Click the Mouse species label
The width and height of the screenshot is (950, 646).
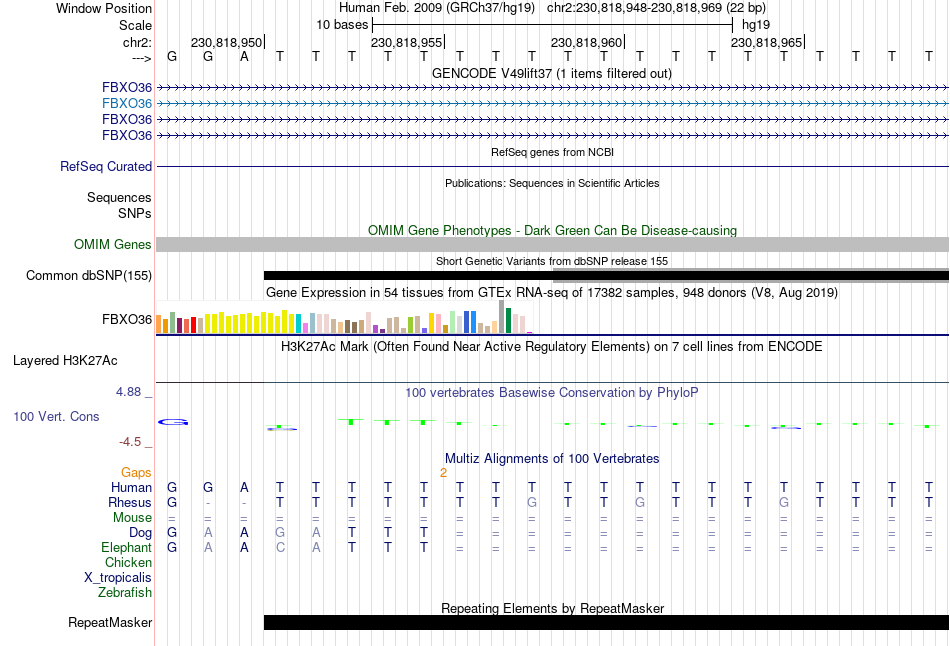pos(132,518)
